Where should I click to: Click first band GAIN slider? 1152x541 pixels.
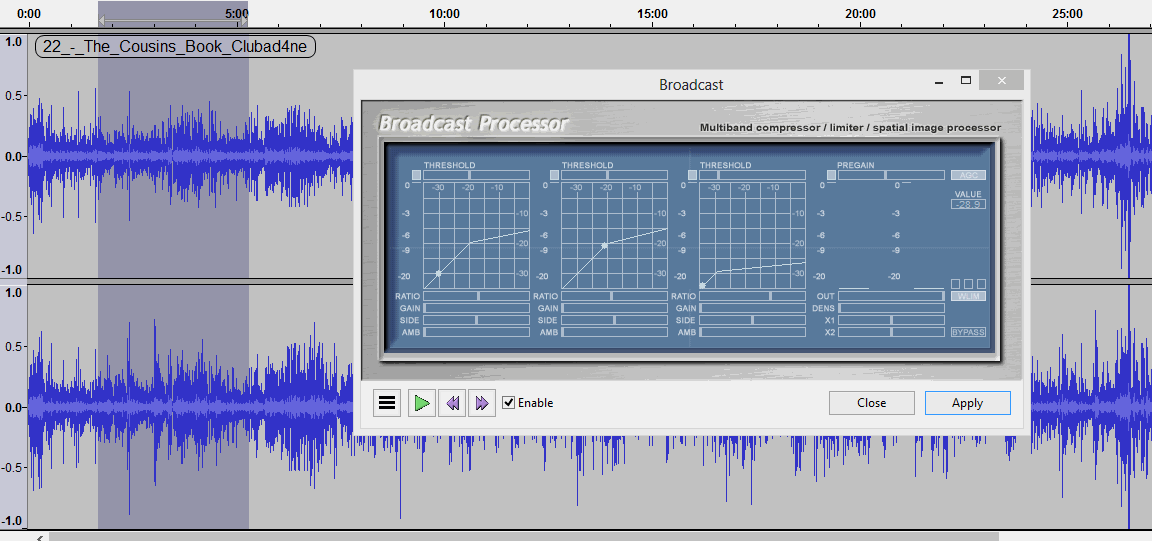click(x=477, y=308)
